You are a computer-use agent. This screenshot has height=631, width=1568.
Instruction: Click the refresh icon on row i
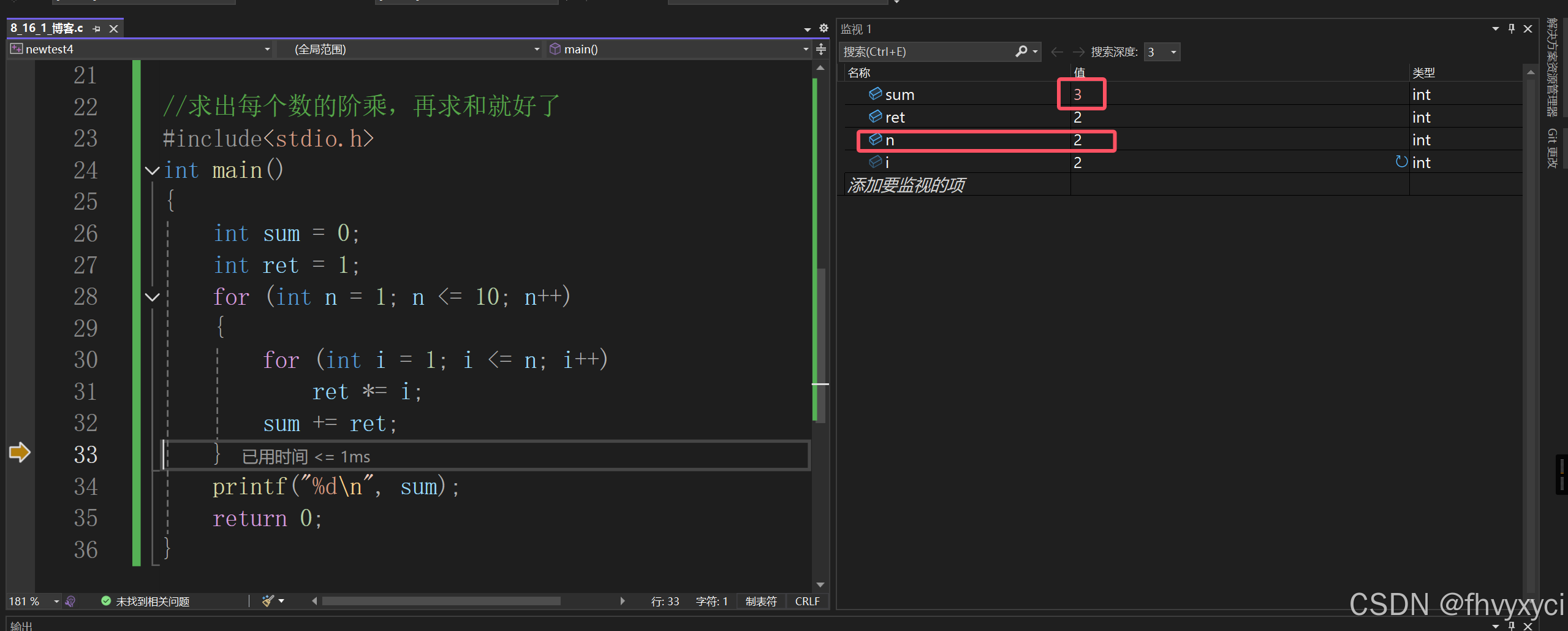1401,162
